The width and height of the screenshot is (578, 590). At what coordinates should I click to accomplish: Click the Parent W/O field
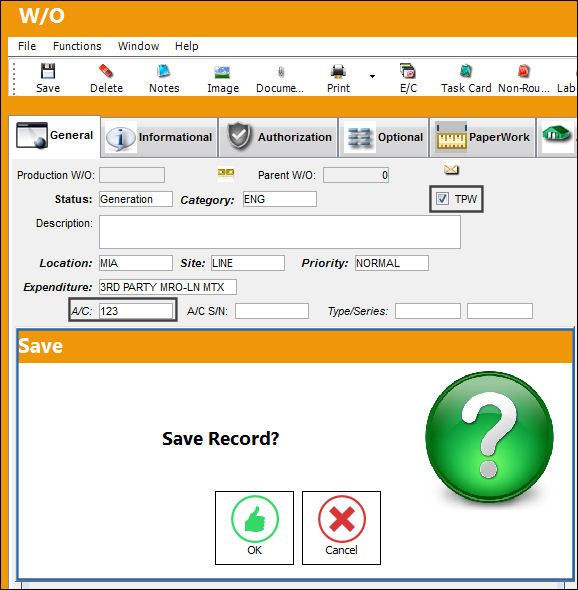click(356, 175)
